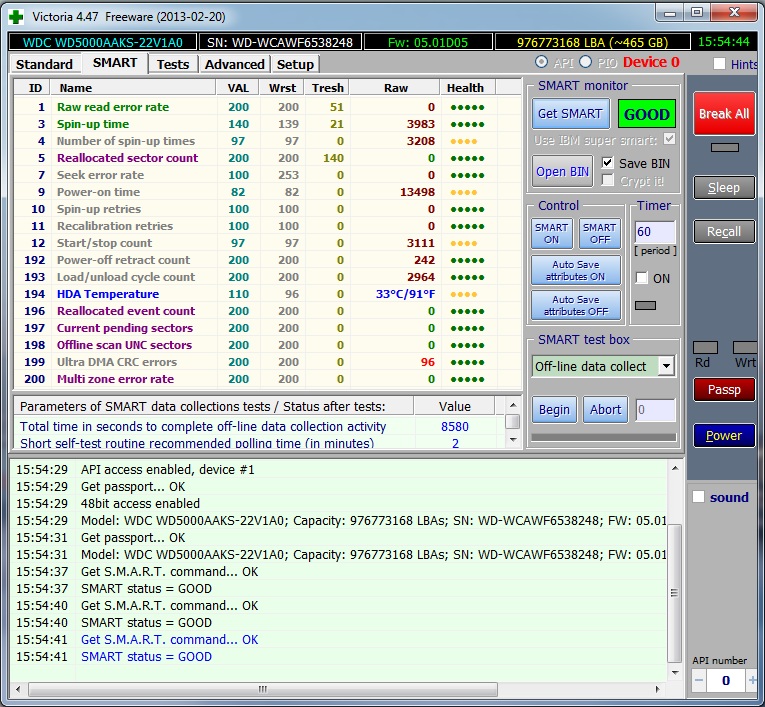Viewport: 765px width, 707px height.
Task: Select the Spin-up time attribute row
Action: [x=267, y=124]
